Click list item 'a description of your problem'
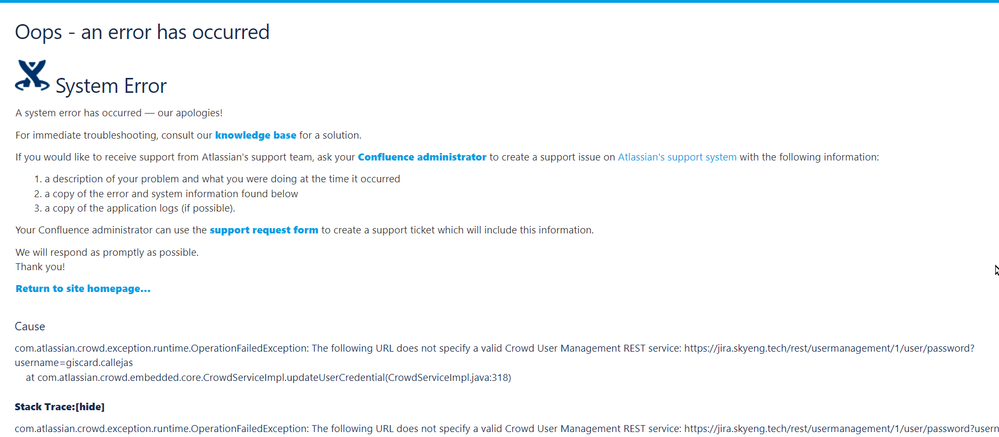The width and height of the screenshot is (999, 437). pyautogui.click(x=222, y=179)
